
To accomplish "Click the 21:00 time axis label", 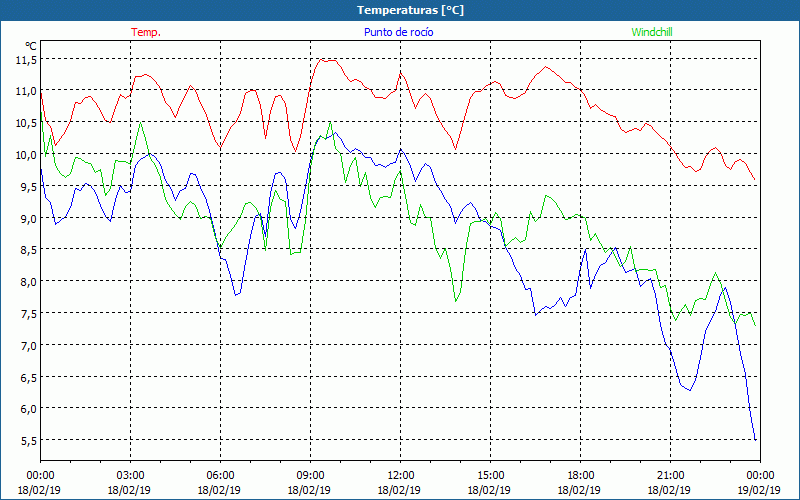I will (670, 476).
